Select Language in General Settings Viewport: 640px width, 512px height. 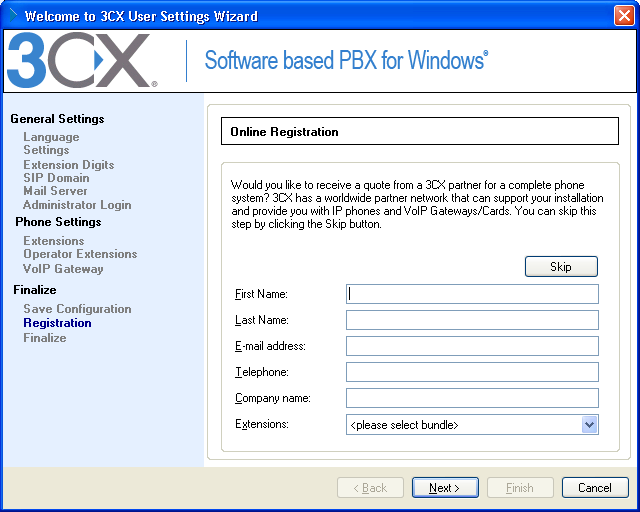(x=51, y=137)
